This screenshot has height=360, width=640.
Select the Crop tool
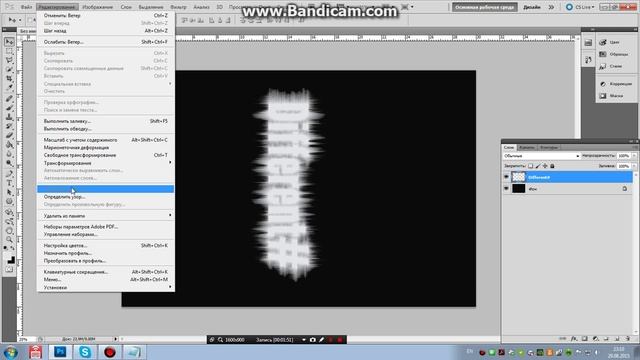click(x=9, y=78)
